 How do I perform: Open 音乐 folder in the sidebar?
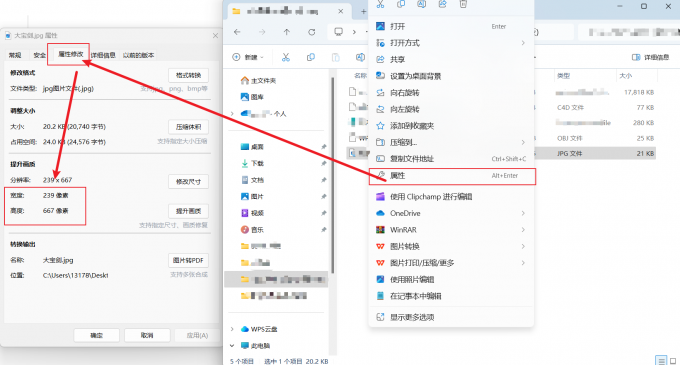[252, 230]
